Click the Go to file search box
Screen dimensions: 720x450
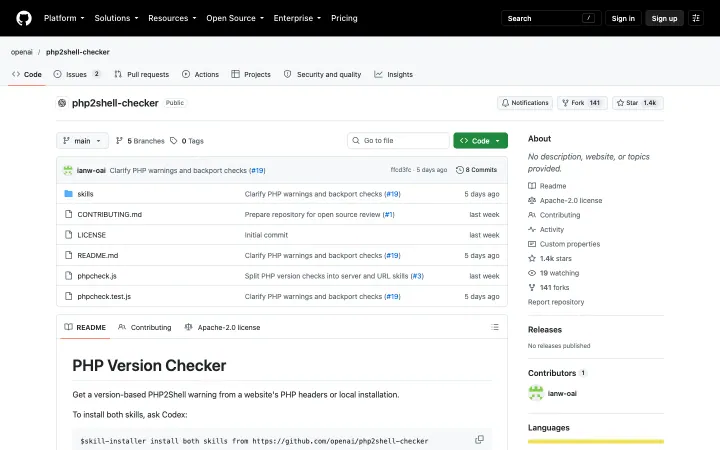tap(398, 141)
